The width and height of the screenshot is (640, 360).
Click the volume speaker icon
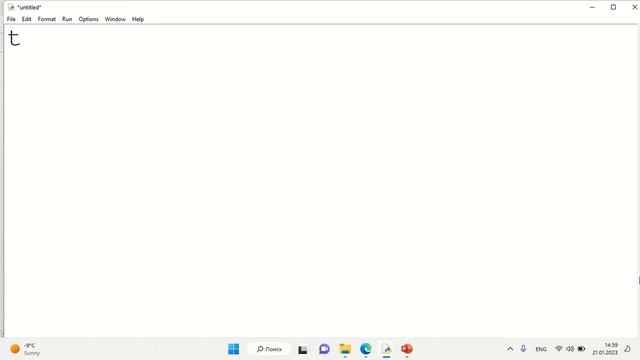(570, 349)
